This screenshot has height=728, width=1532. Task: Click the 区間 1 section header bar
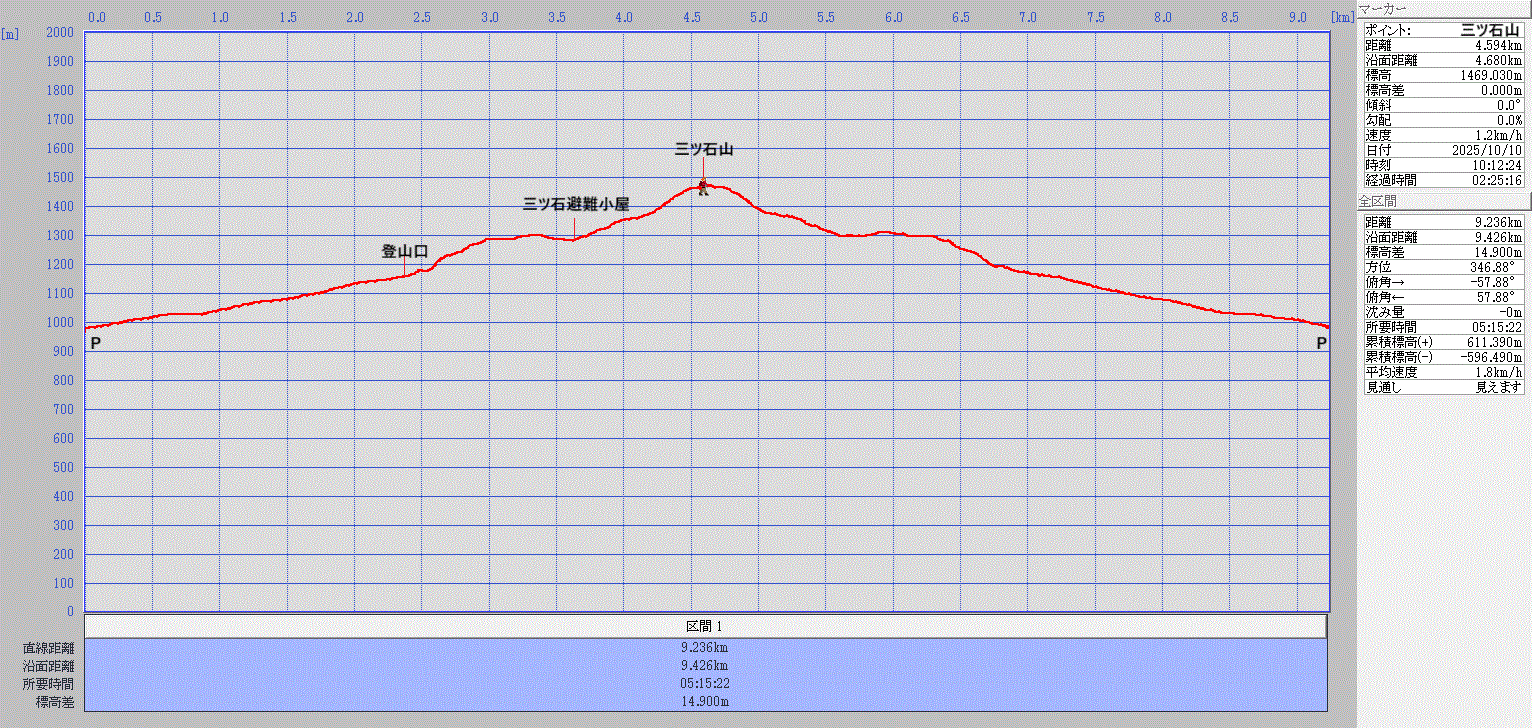click(x=705, y=626)
